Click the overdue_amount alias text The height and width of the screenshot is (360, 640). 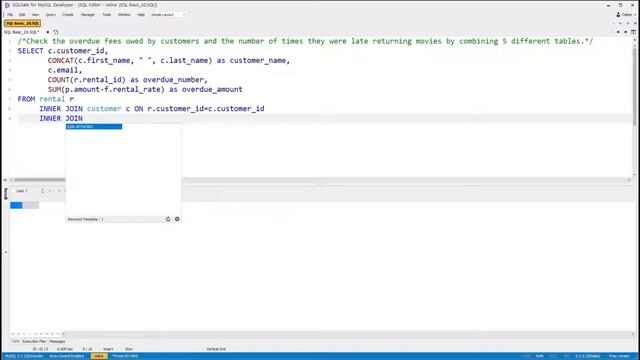point(212,89)
